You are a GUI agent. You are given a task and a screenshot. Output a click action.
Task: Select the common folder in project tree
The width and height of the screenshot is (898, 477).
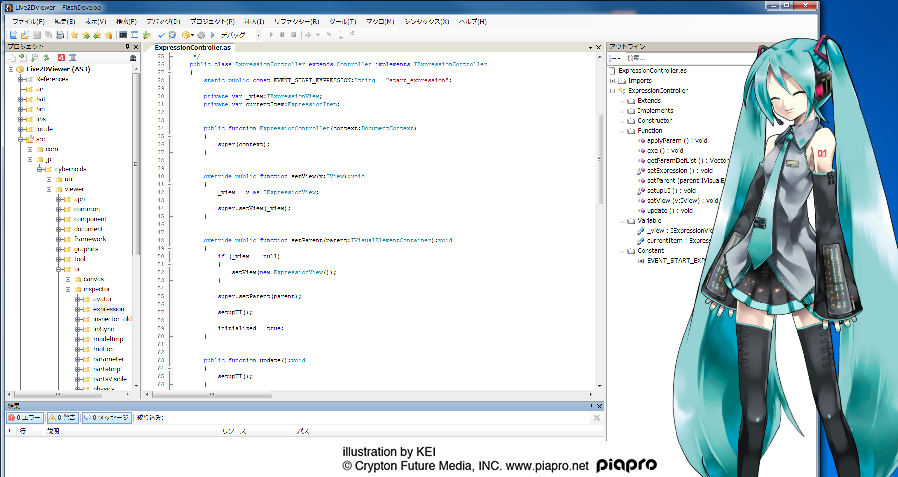86,209
